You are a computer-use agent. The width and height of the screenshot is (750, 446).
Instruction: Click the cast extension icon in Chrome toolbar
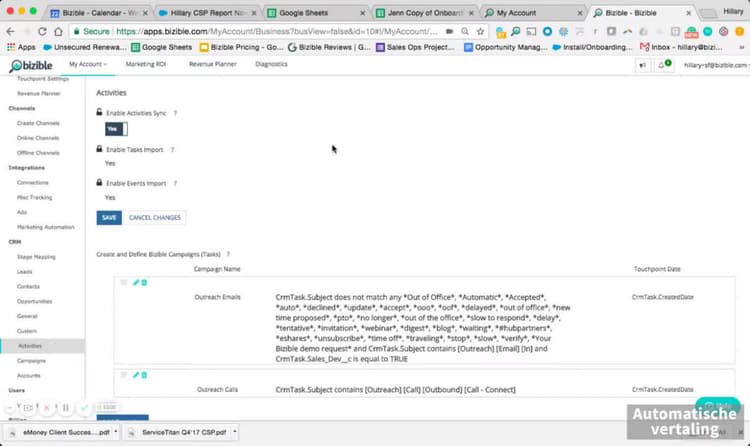click(531, 32)
